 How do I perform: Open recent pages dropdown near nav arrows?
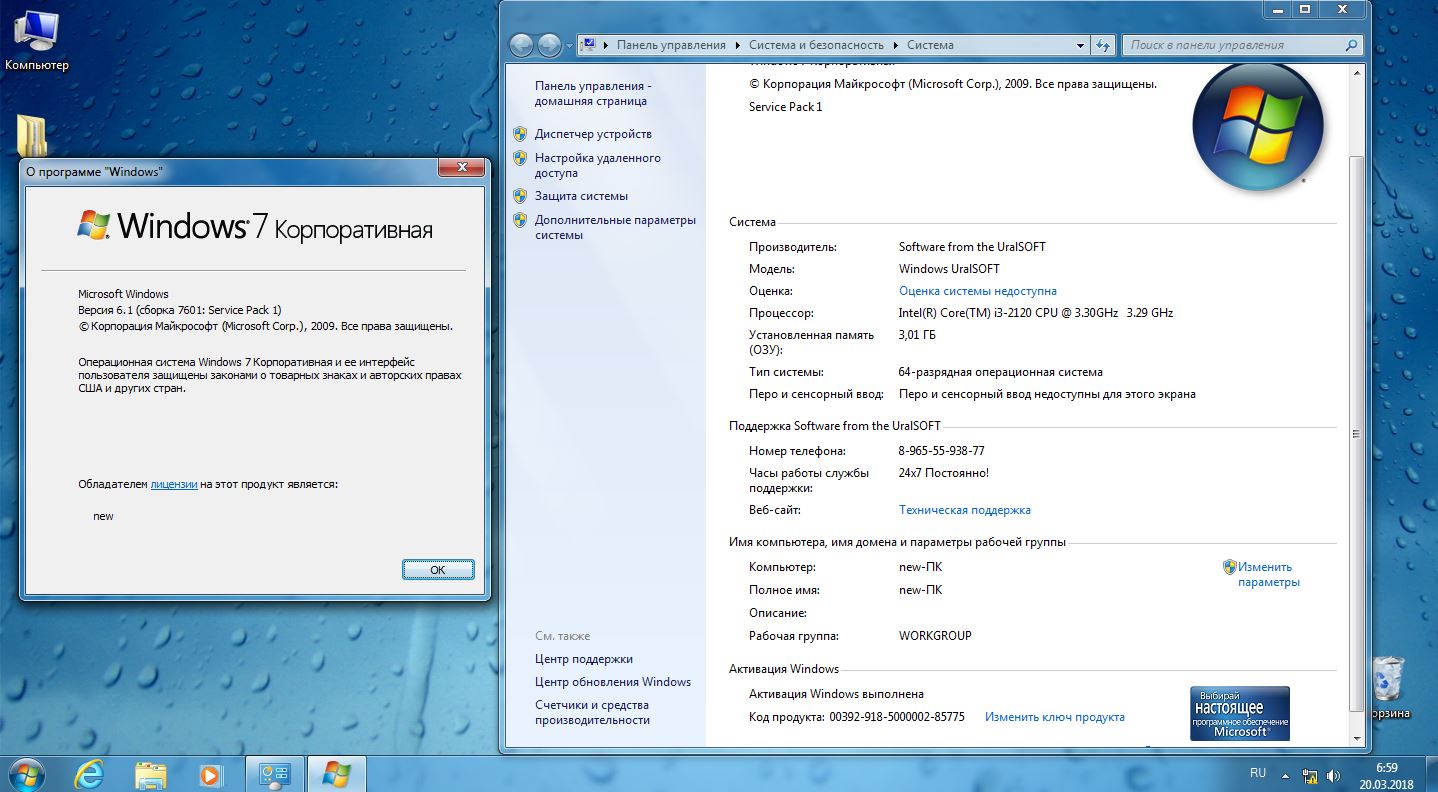click(569, 45)
